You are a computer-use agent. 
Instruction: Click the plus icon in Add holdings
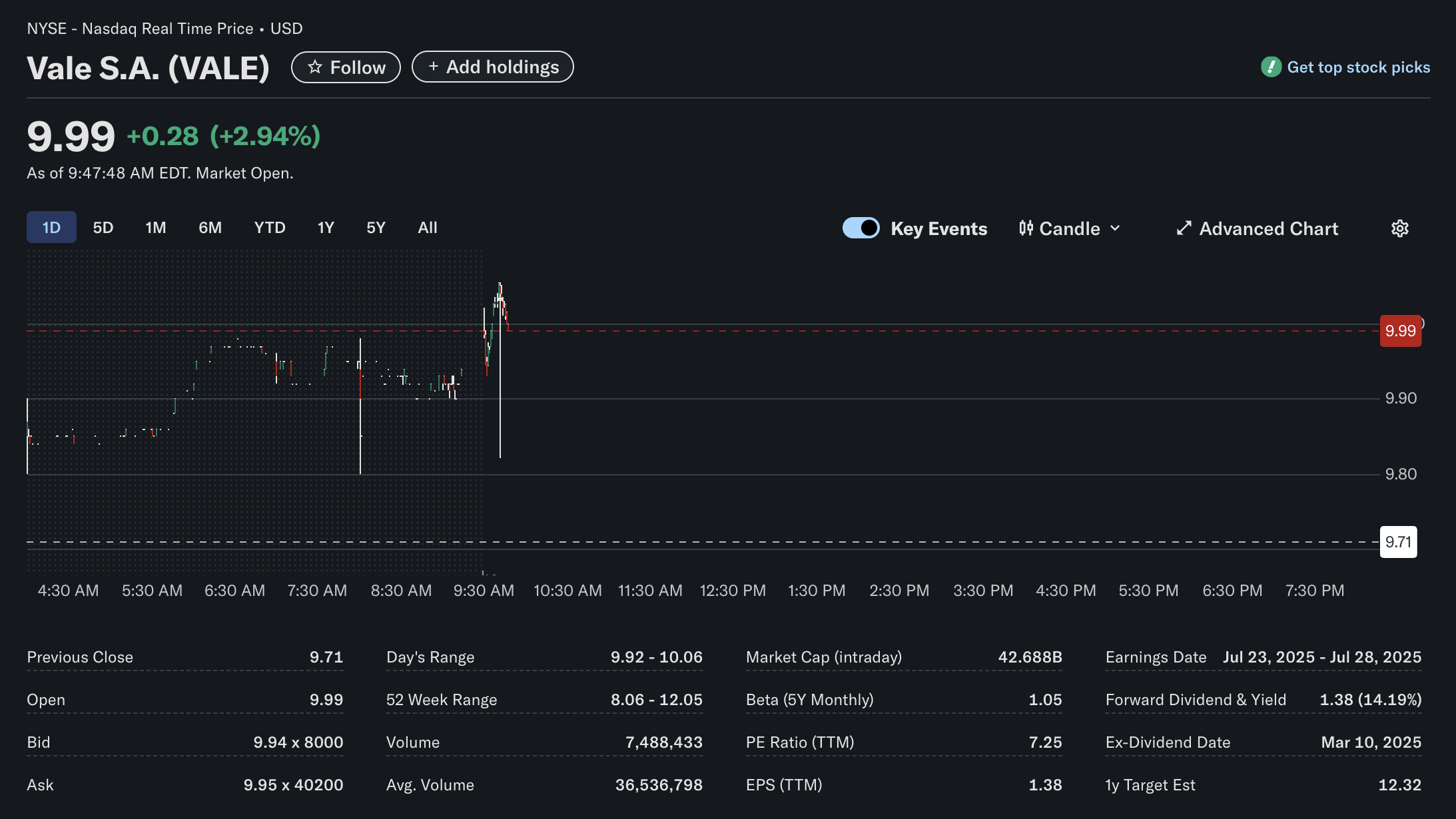pos(434,67)
